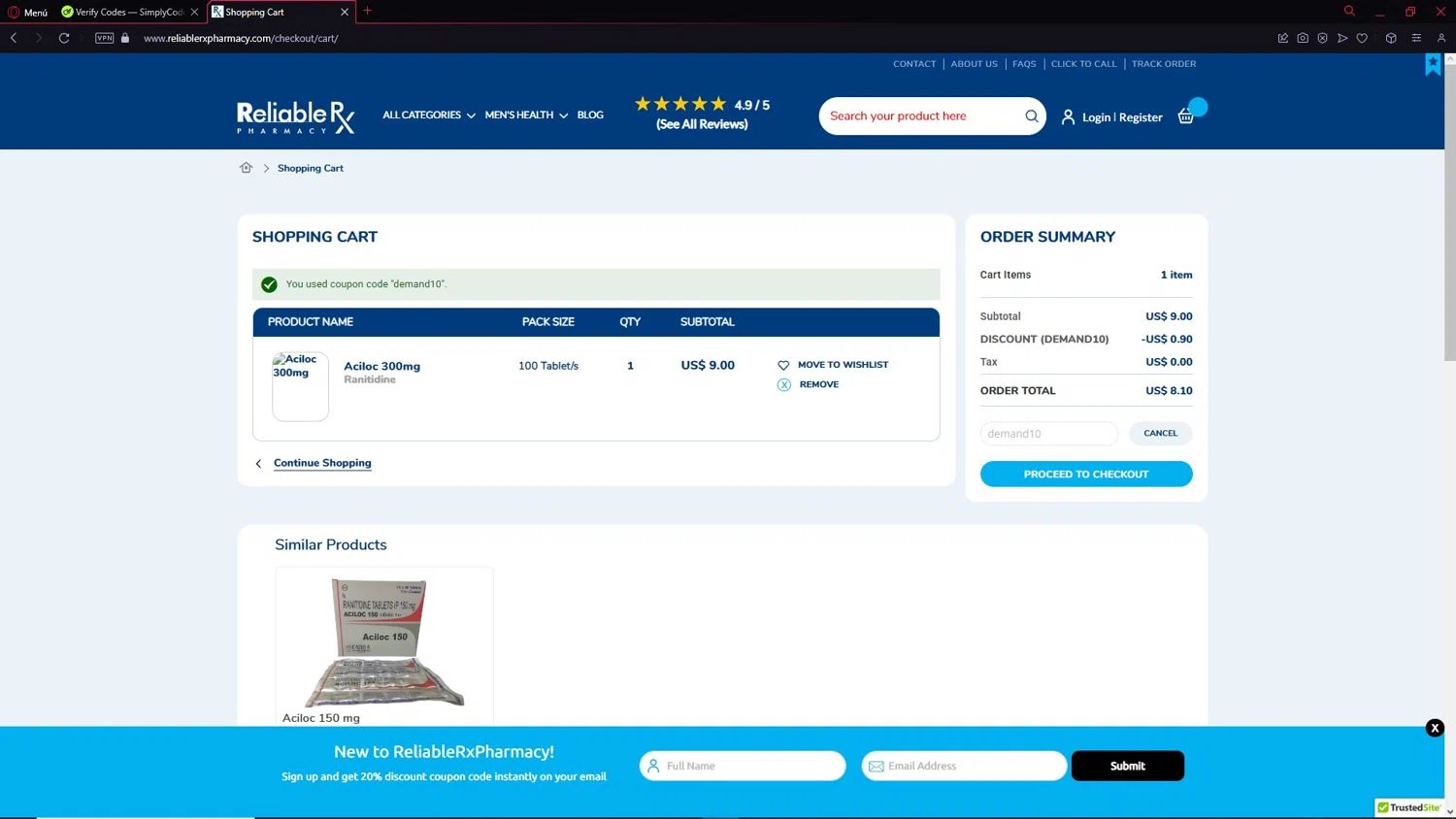Viewport: 1456px width, 819px height.
Task: Close the Shopping Cart browser tab
Action: point(344,12)
